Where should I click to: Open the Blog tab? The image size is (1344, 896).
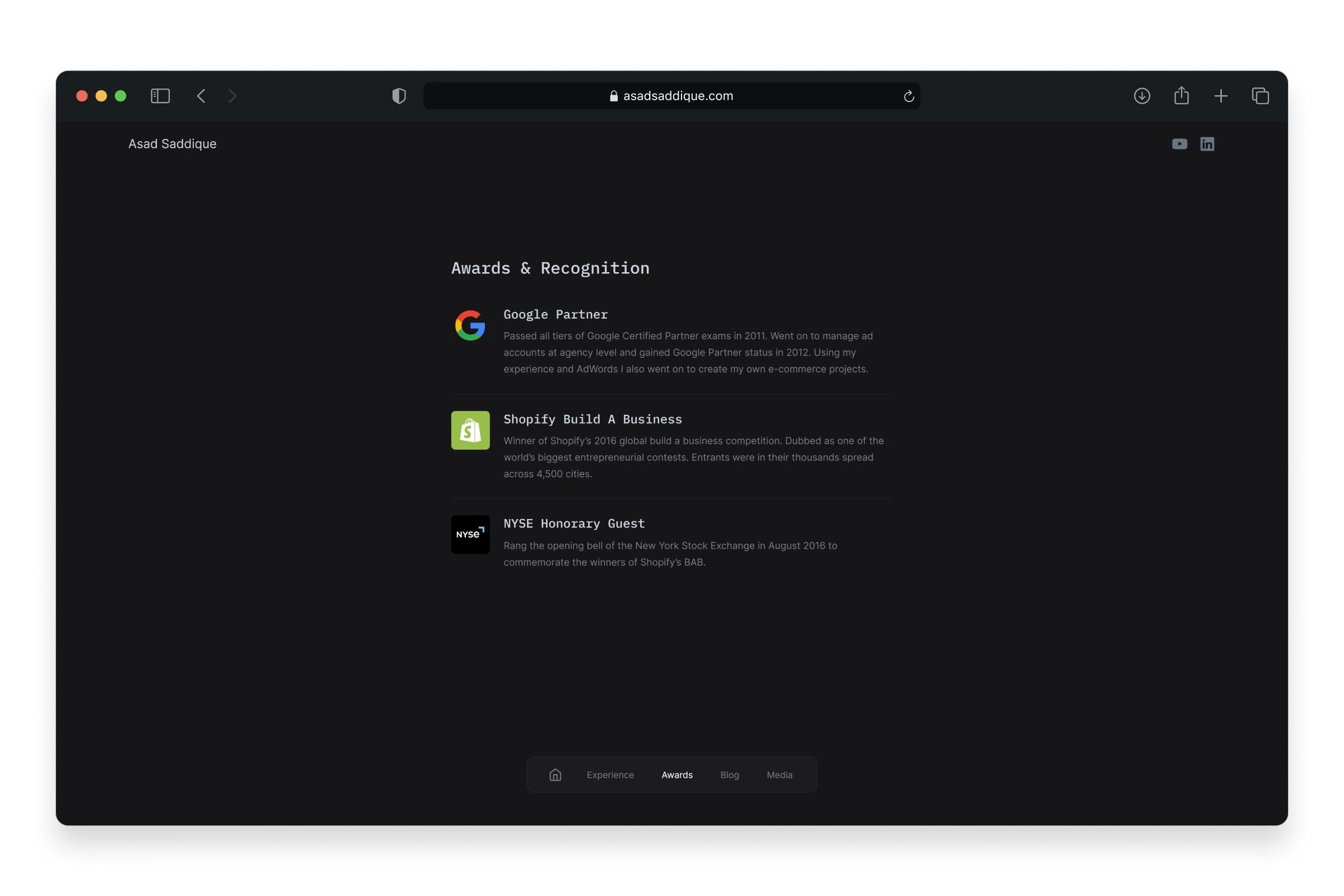click(x=730, y=775)
